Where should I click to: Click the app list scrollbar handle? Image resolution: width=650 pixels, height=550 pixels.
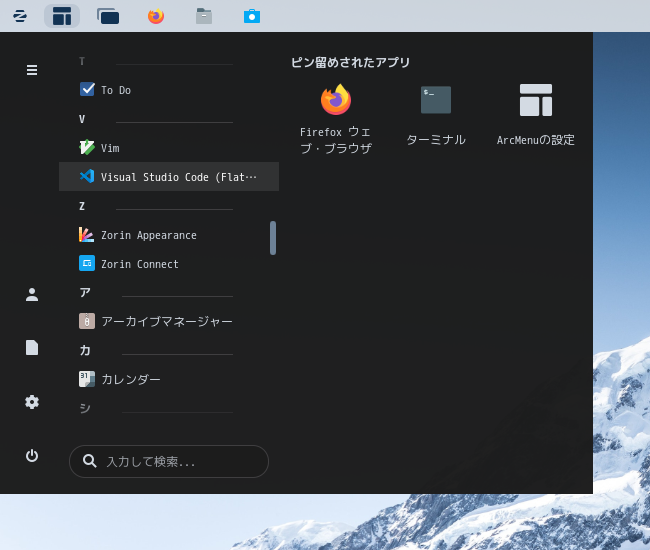[x=273, y=238]
